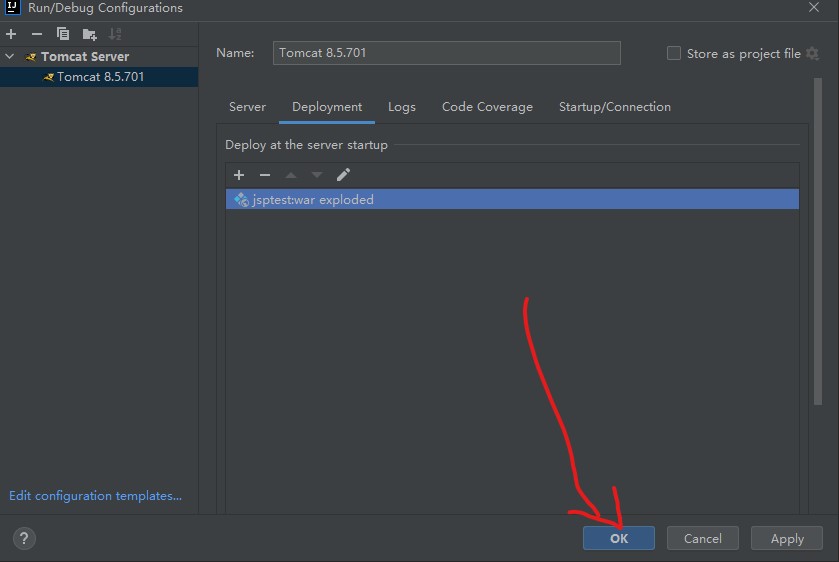839x562 pixels.
Task: Switch to the Deployment tab
Action: pyautogui.click(x=327, y=107)
